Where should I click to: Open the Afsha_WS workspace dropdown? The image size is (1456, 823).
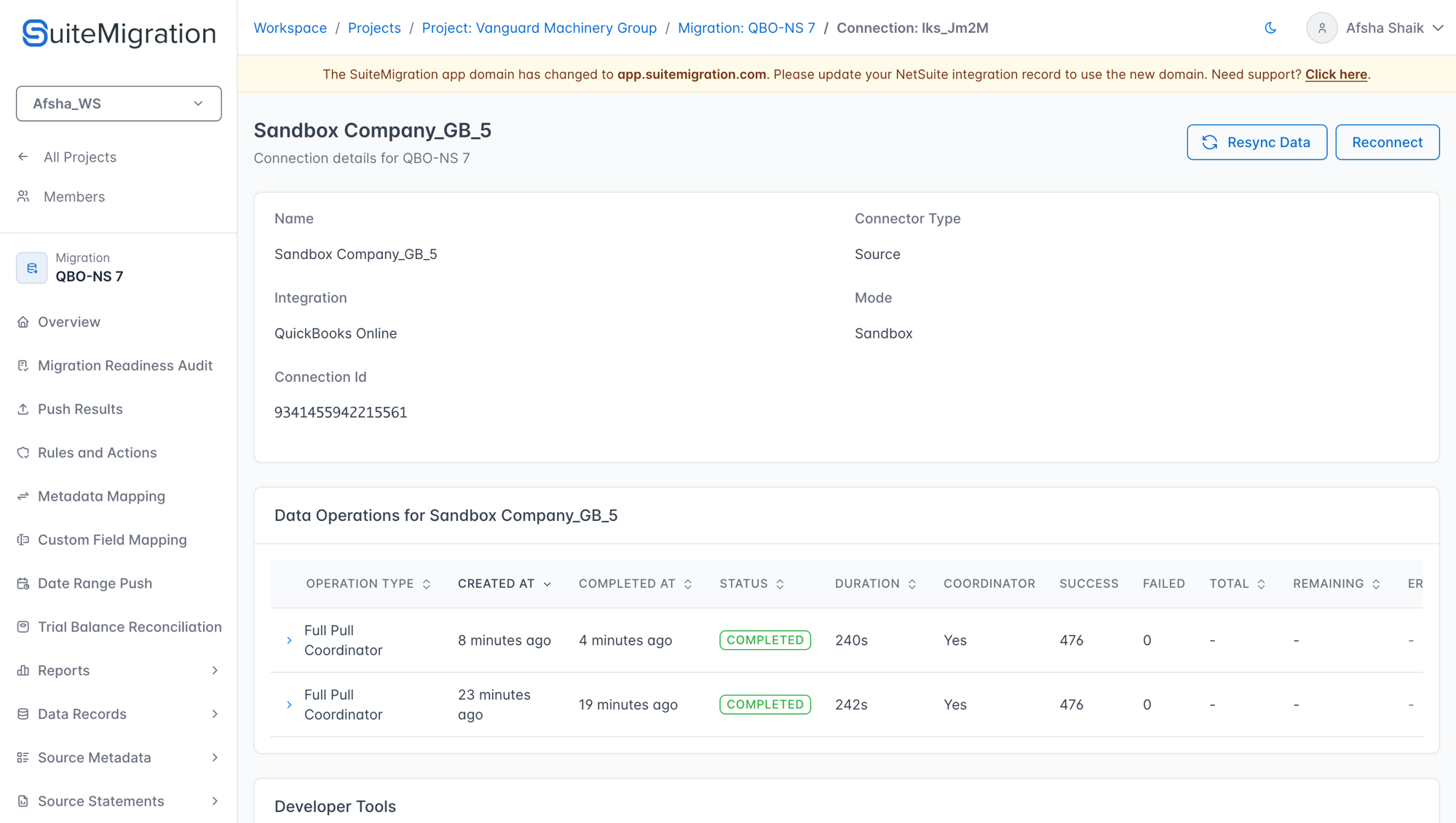119,103
